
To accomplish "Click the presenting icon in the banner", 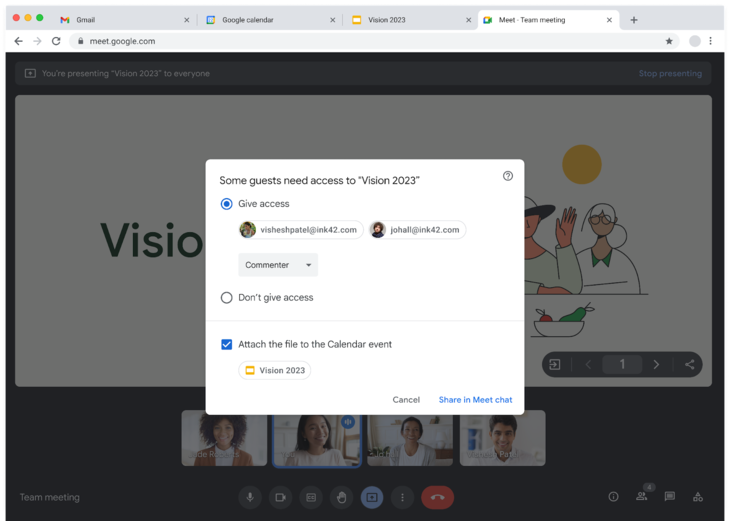I will pyautogui.click(x=30, y=73).
